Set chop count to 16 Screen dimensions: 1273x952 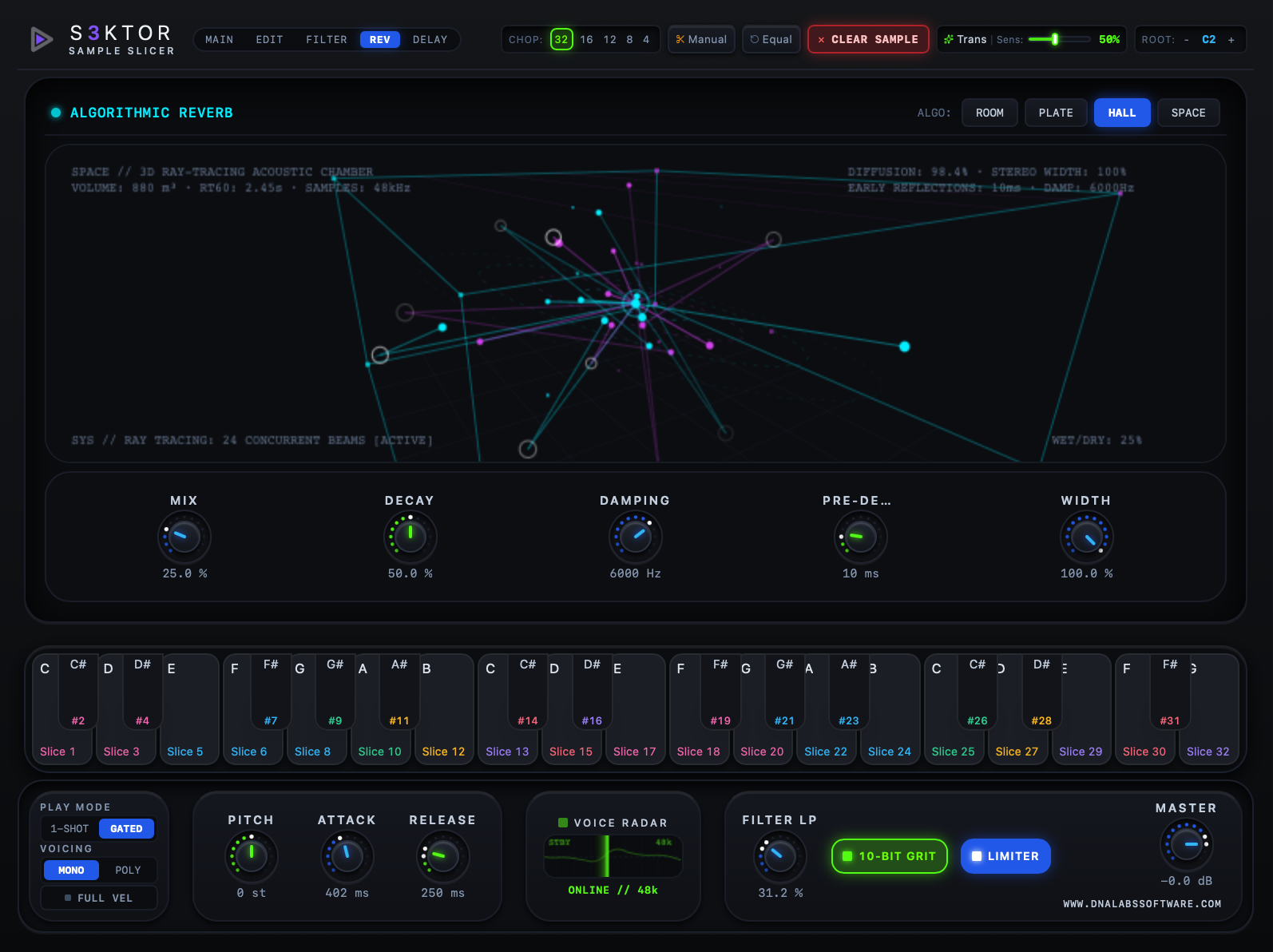[x=587, y=39]
